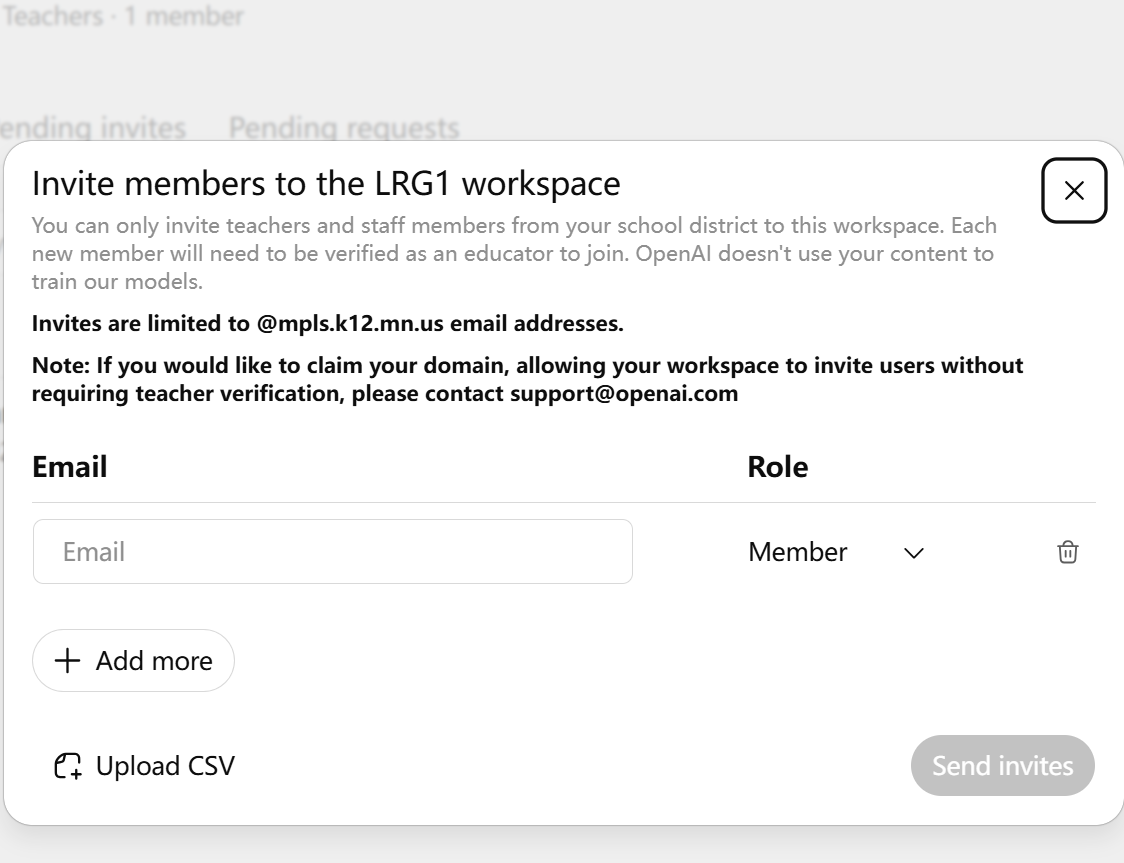Viewport: 1124px width, 863px height.
Task: Expand the role chevron arrow beside Member
Action: click(x=913, y=553)
